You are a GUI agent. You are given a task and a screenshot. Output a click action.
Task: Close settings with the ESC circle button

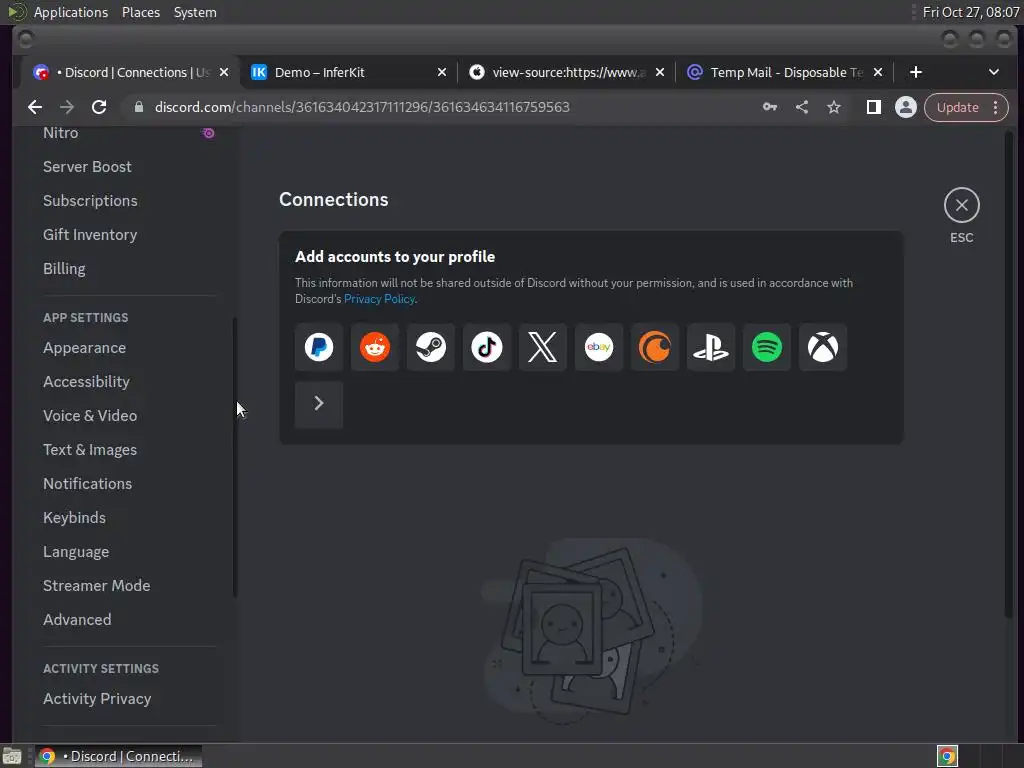click(x=961, y=205)
